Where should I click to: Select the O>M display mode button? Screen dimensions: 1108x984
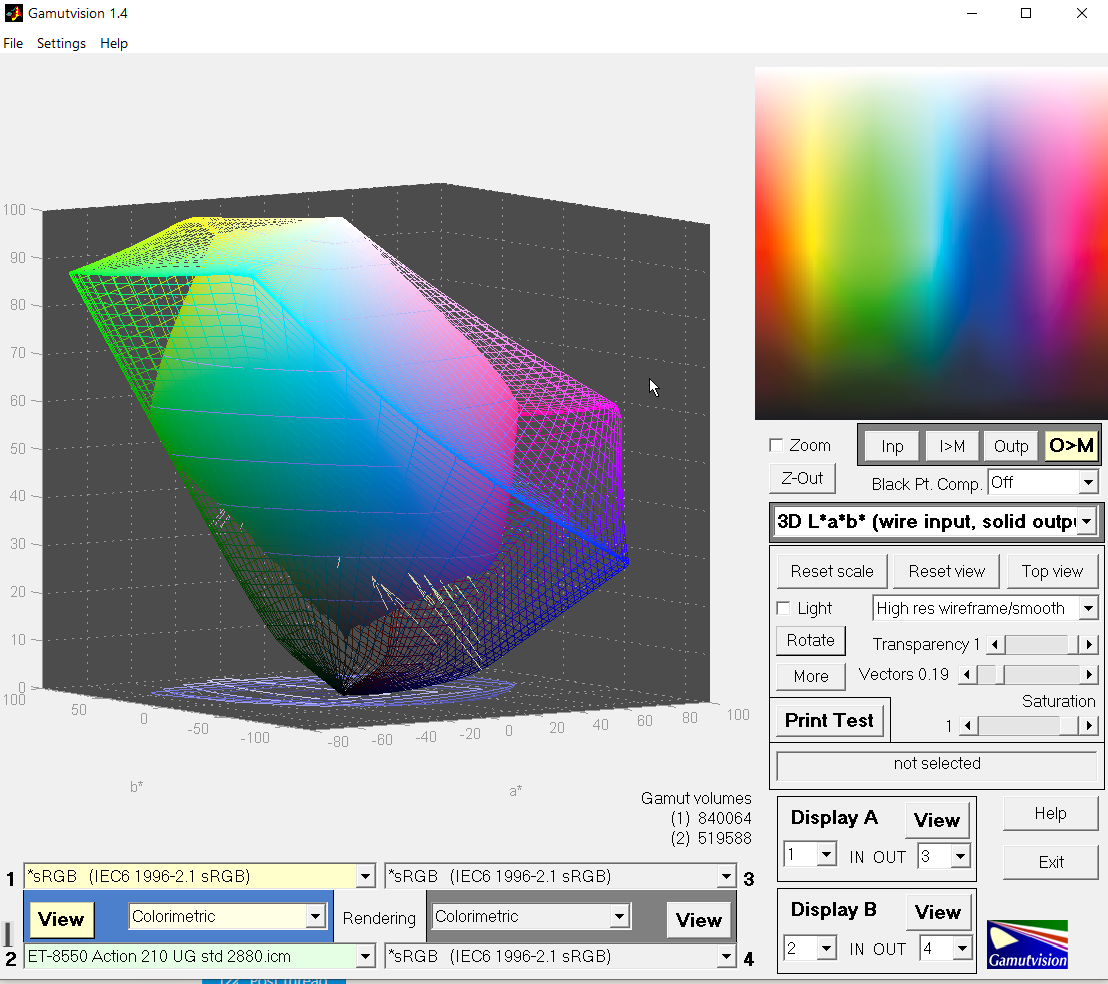tap(1070, 446)
